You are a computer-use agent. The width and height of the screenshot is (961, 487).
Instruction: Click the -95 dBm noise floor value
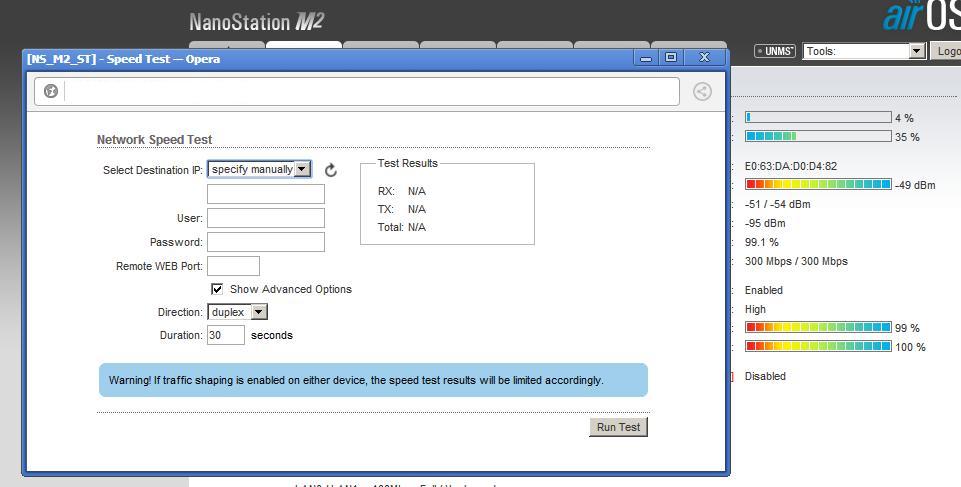pyautogui.click(x=765, y=223)
